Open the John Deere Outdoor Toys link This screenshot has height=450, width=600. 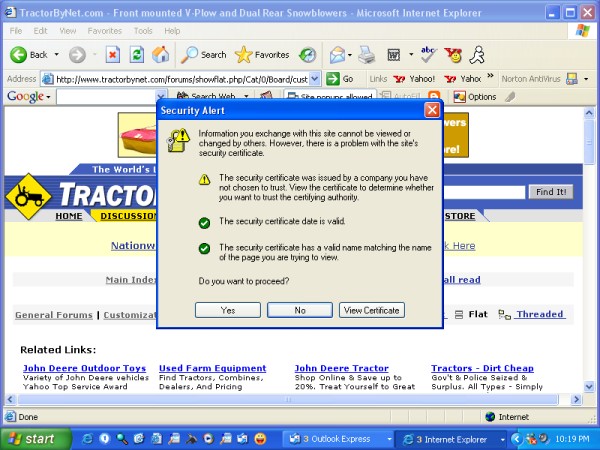pyautogui.click(x=84, y=368)
